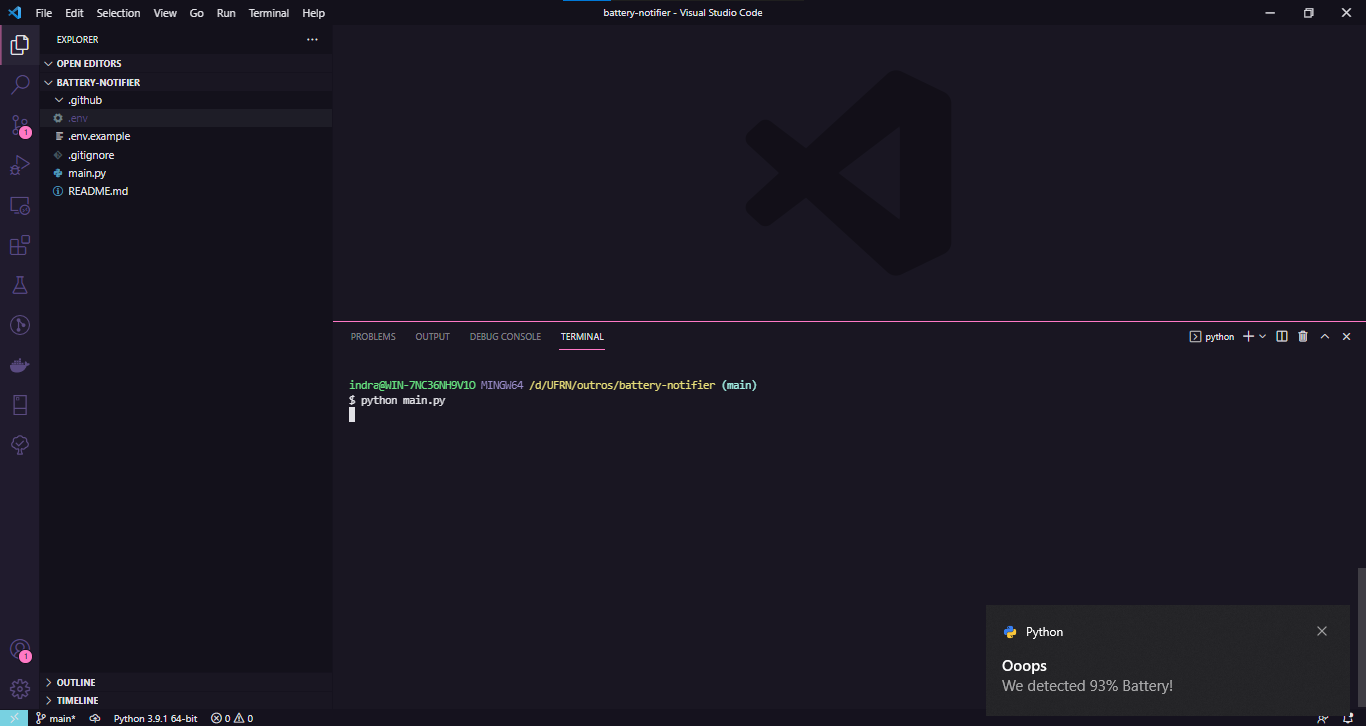Open the Git graph activity icon
Screen dimensions: 1366x726
[x=19, y=325]
